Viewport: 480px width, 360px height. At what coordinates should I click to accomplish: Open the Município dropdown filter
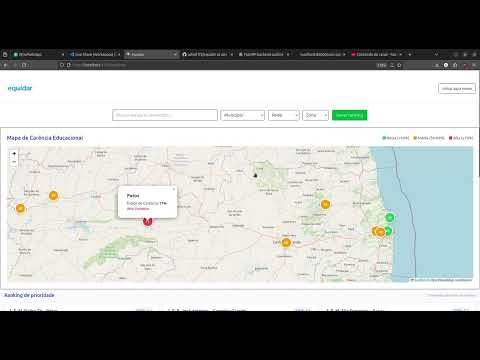pyautogui.click(x=242, y=115)
